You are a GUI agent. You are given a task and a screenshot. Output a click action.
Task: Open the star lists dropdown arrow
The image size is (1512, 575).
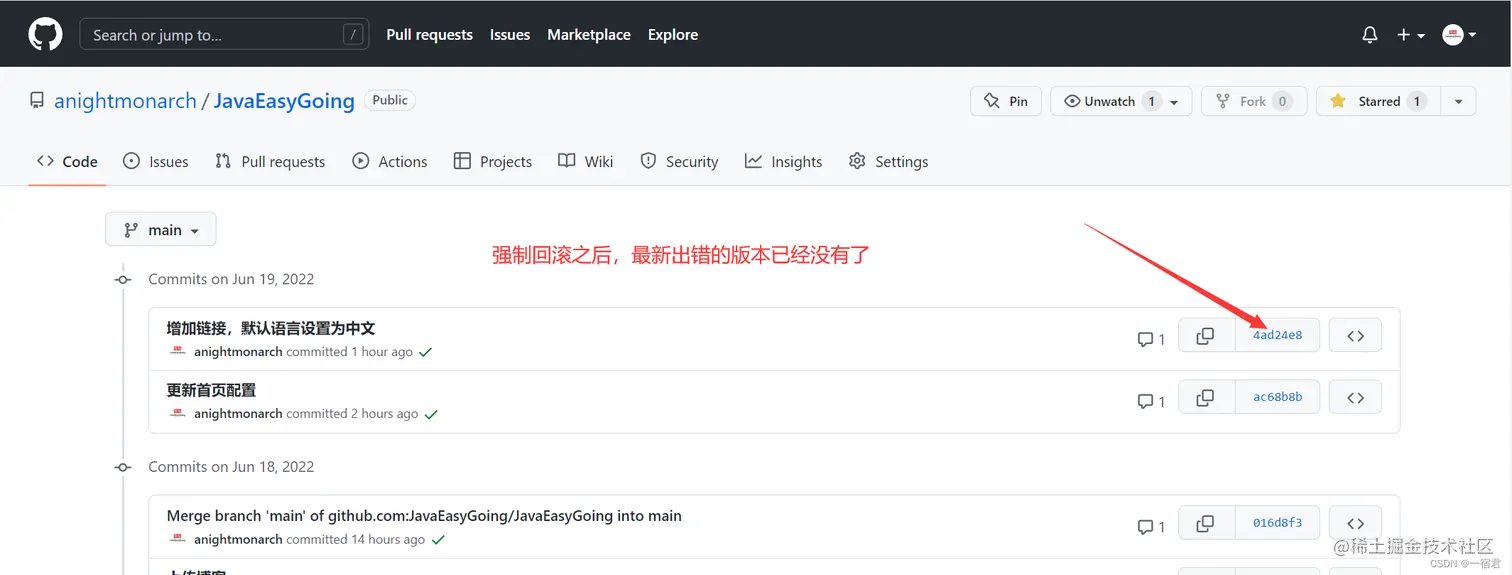tap(1458, 102)
